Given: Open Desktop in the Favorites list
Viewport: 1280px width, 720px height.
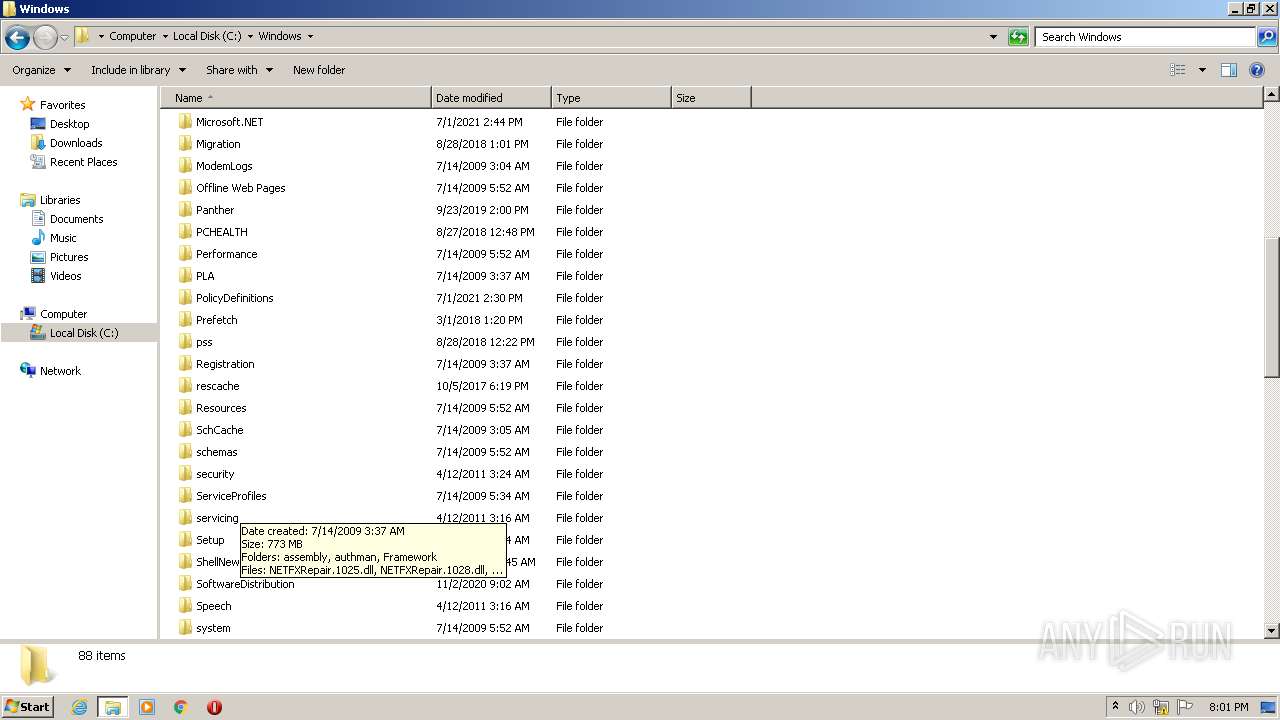Looking at the screenshot, I should pos(69,124).
